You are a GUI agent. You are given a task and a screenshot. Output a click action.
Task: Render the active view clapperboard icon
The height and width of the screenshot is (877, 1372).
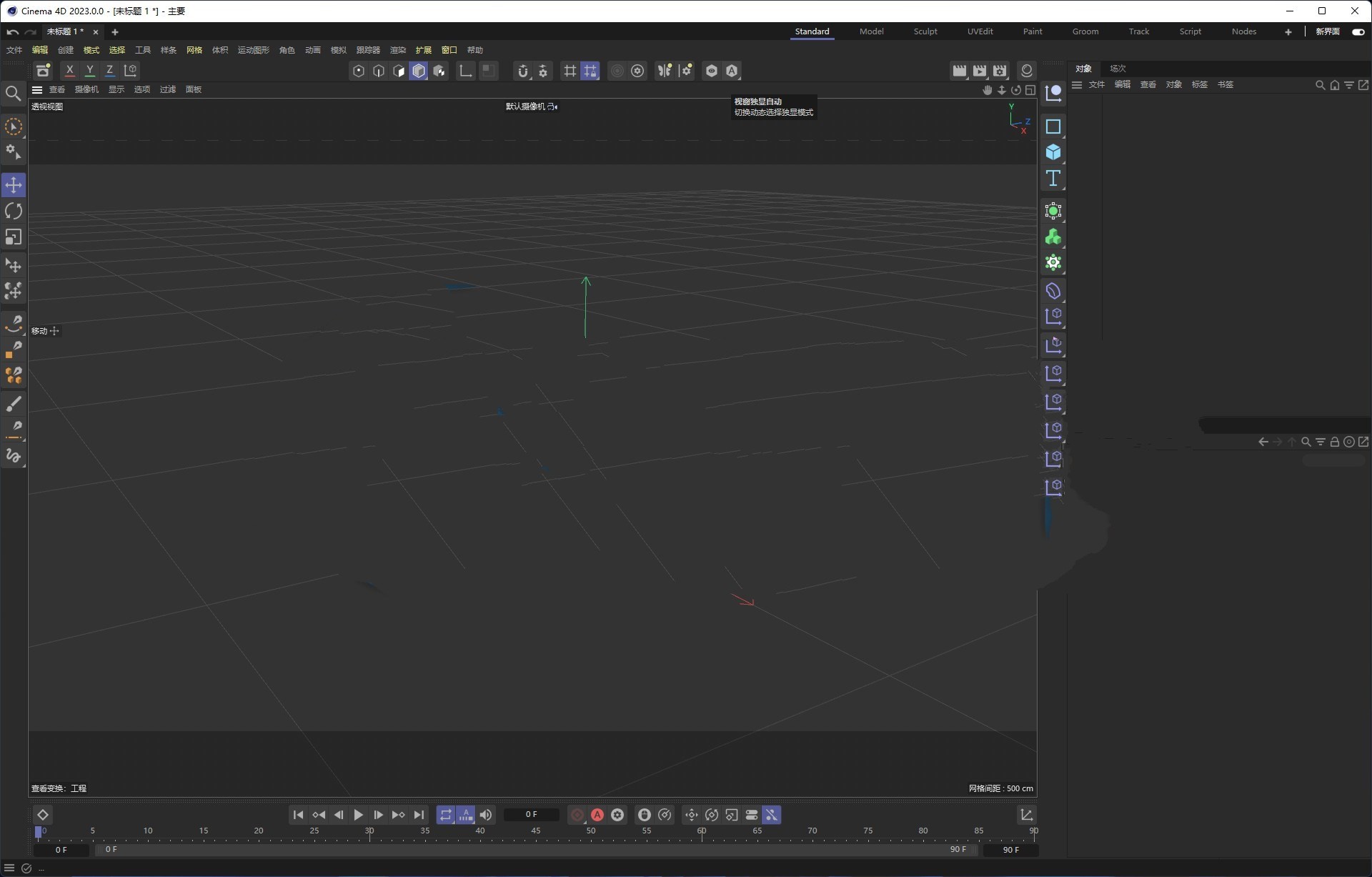(x=959, y=71)
